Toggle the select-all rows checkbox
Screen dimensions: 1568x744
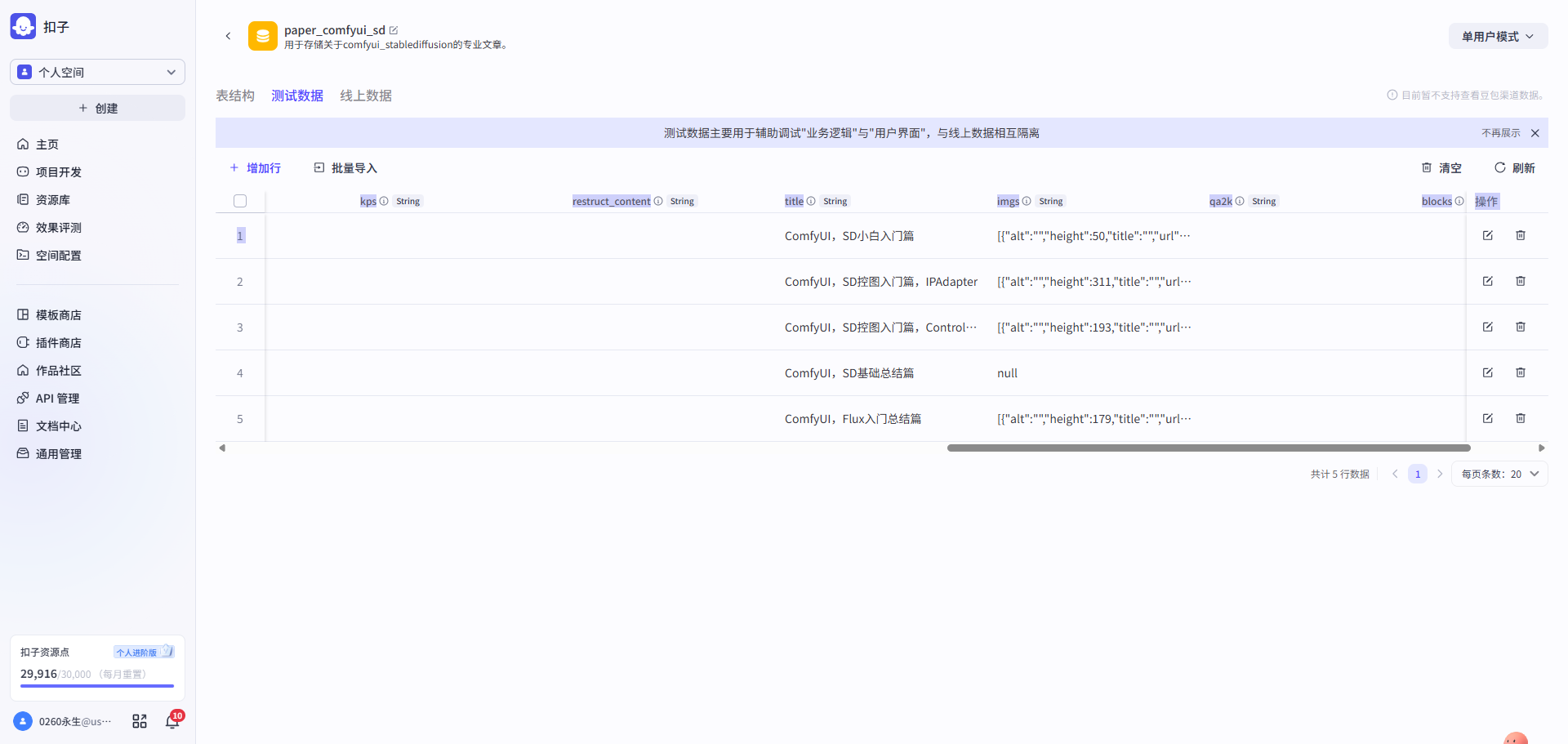(x=240, y=201)
